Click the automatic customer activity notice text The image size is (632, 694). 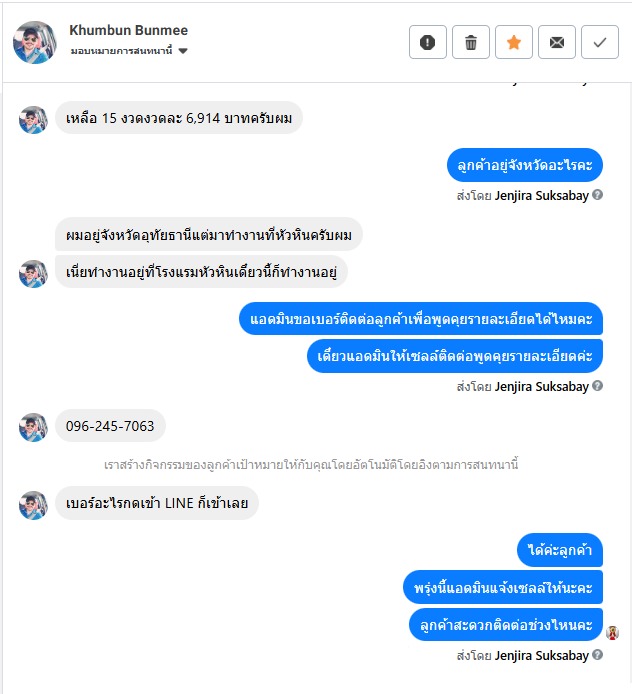[x=311, y=465]
